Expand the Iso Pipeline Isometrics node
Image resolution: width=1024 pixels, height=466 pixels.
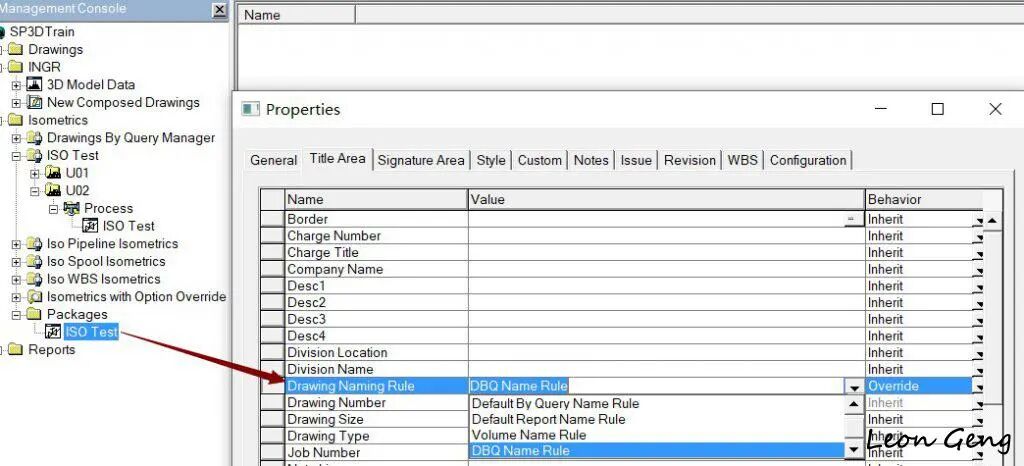click(x=16, y=244)
